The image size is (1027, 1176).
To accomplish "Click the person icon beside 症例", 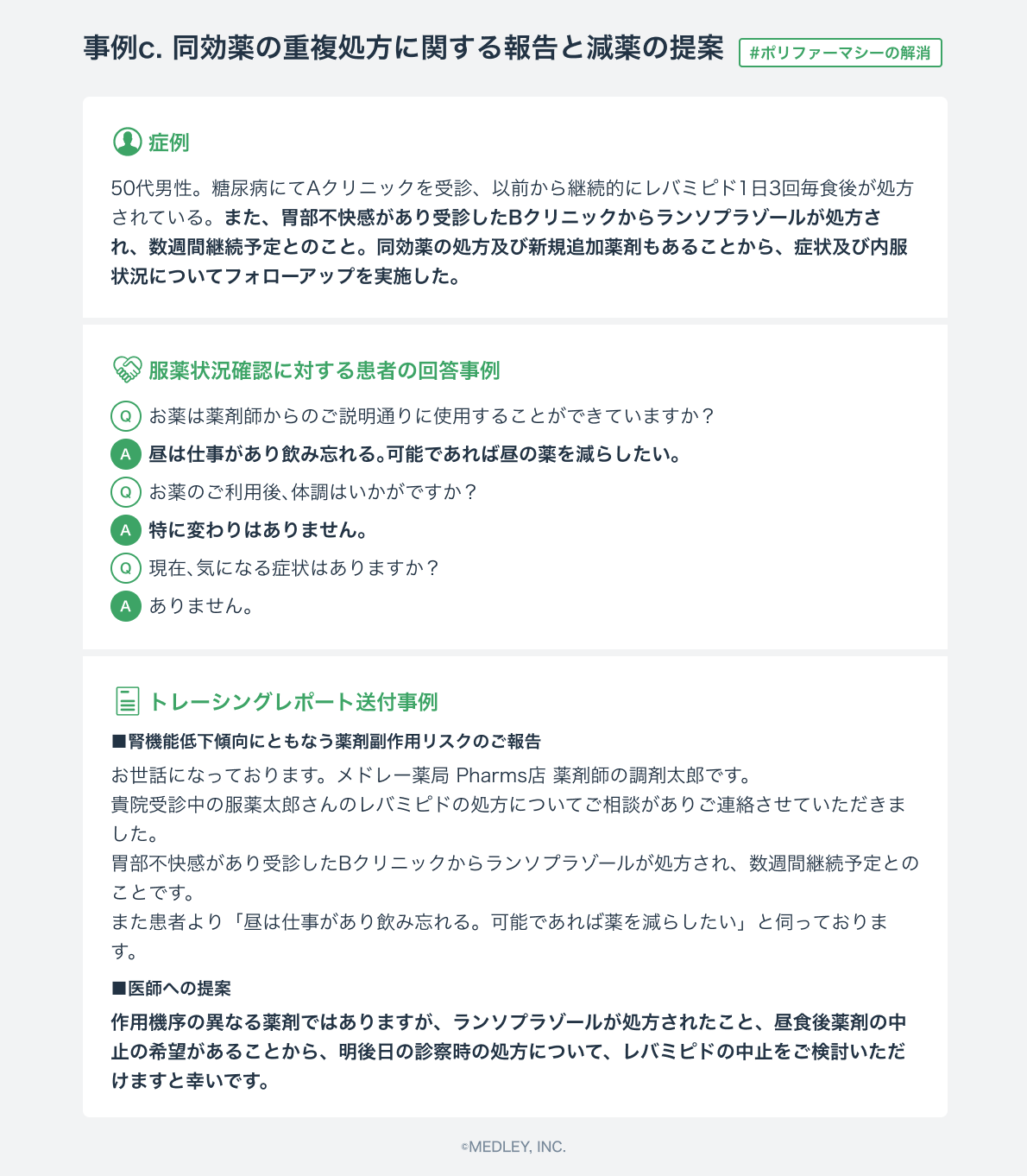I will (127, 142).
